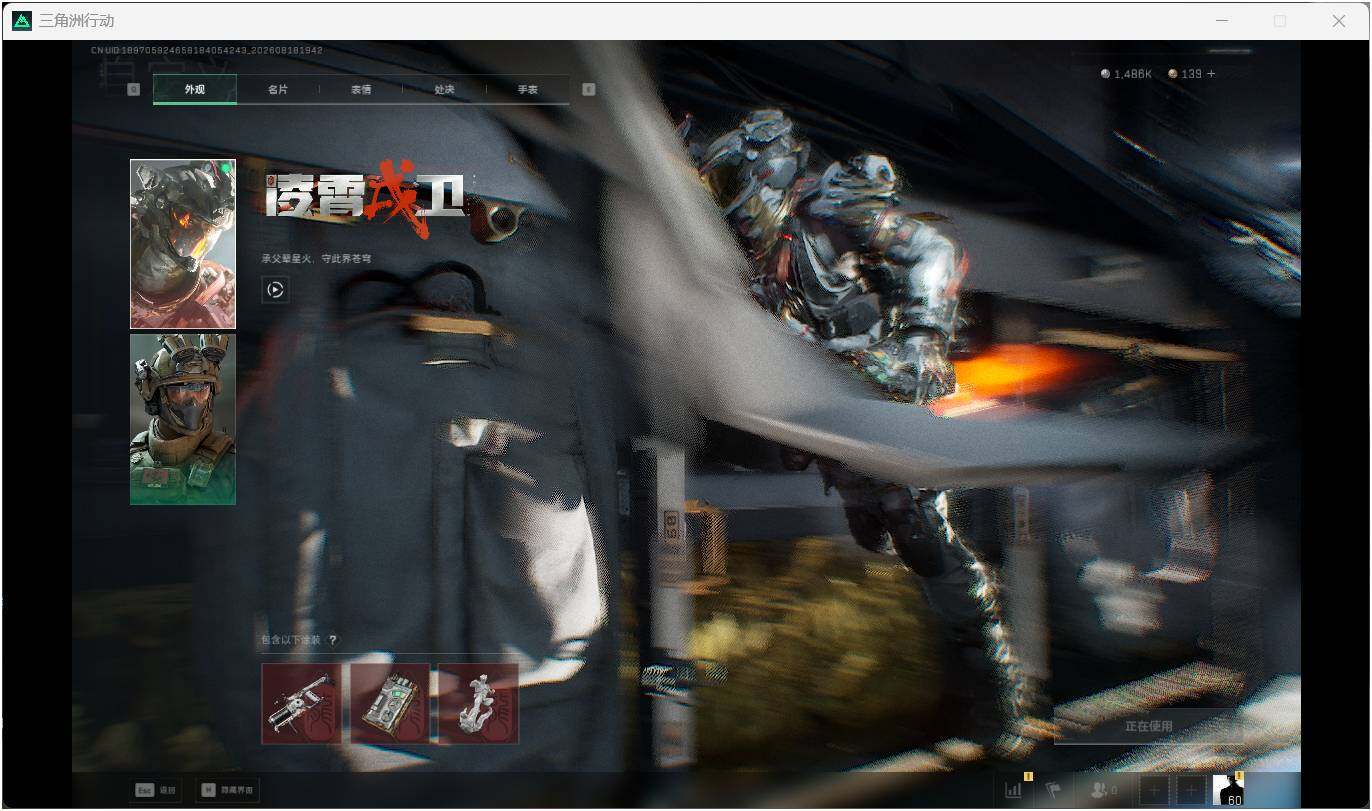The width and height of the screenshot is (1372, 811).
Task: Open the 手表 tab
Action: click(x=527, y=89)
